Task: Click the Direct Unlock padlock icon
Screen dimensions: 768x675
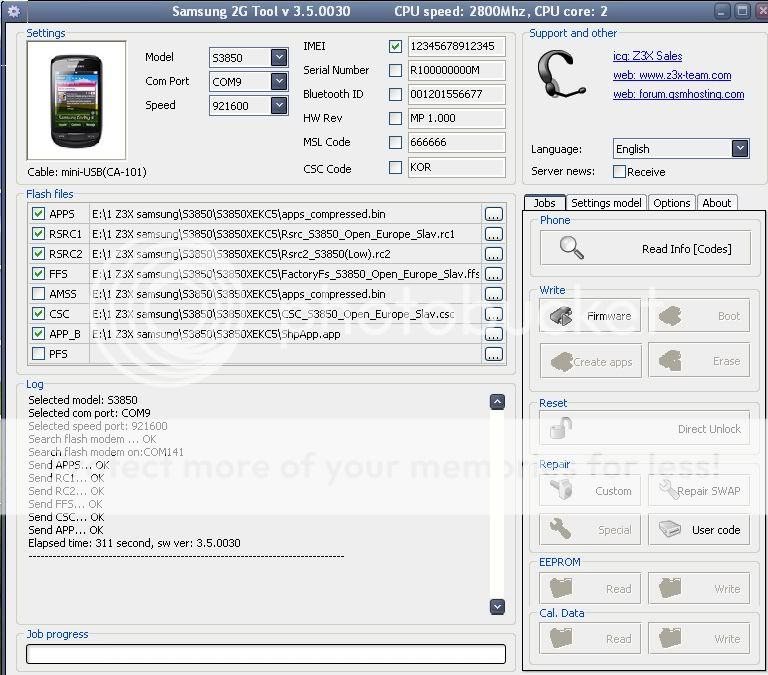Action: coord(561,428)
